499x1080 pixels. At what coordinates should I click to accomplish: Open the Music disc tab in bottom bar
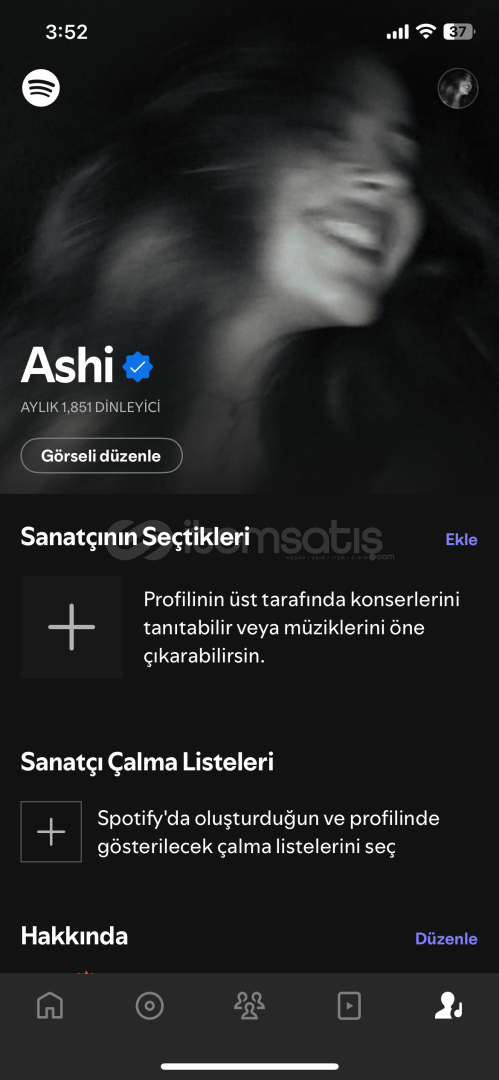[150, 1006]
